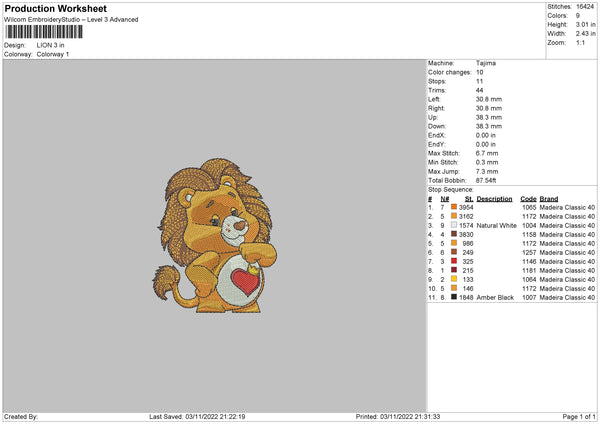Click the Total Bobbin value '87.54ft'

486,180
